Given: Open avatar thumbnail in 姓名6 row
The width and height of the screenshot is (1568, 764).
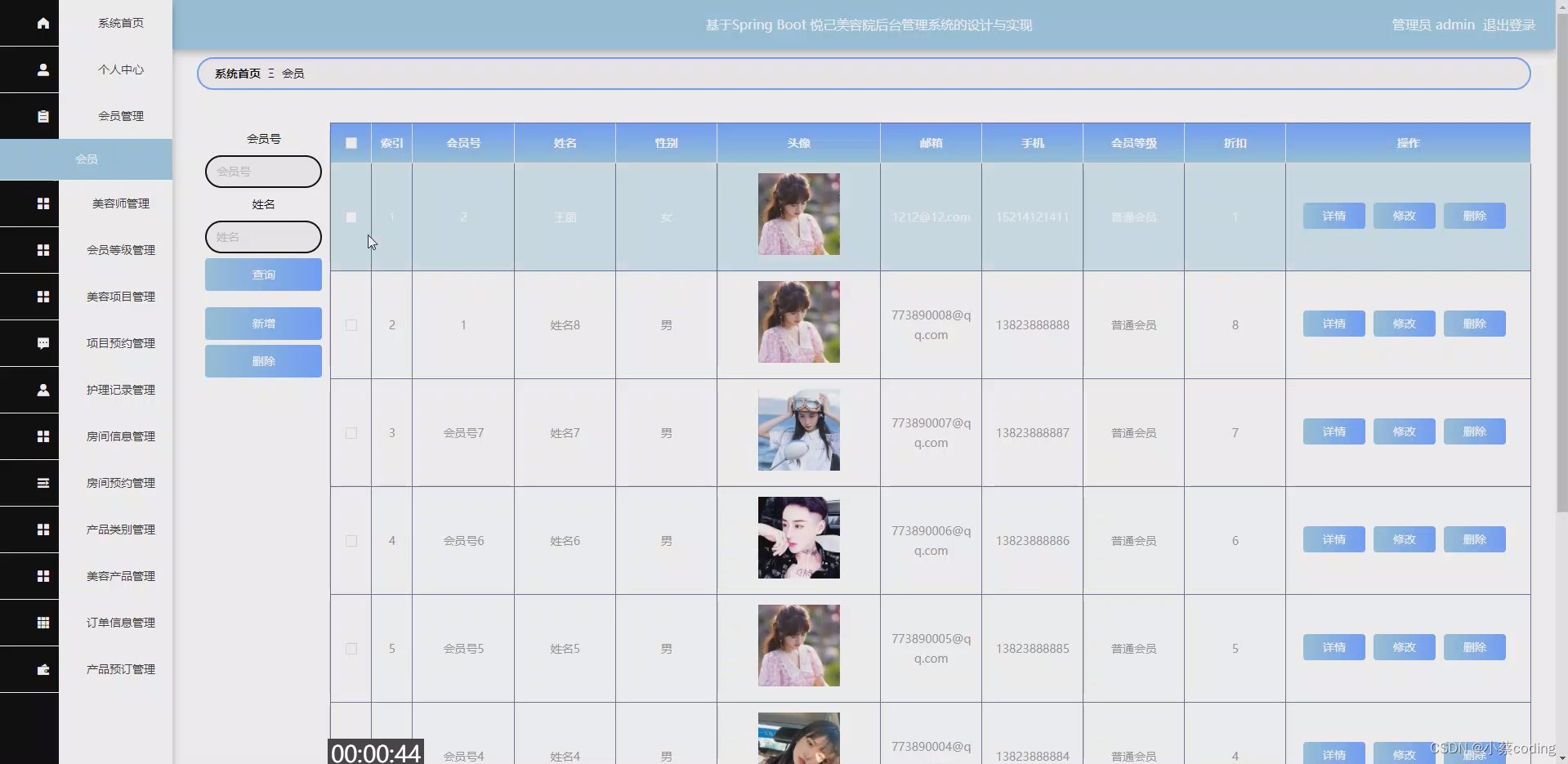Looking at the screenshot, I should point(799,538).
